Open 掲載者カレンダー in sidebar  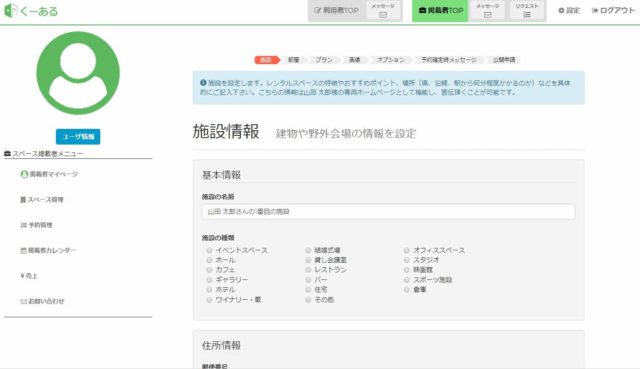coord(48,250)
